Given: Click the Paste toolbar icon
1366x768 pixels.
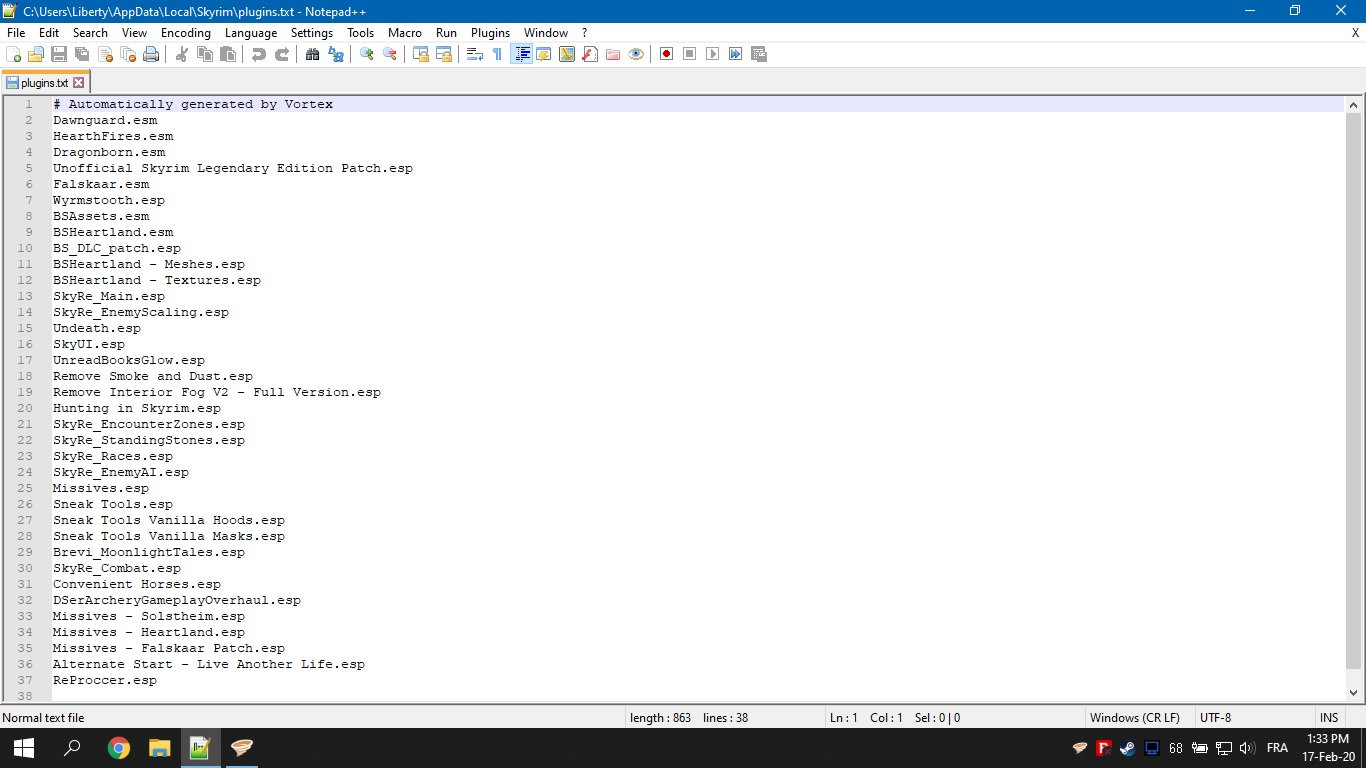Looking at the screenshot, I should pyautogui.click(x=228, y=54).
